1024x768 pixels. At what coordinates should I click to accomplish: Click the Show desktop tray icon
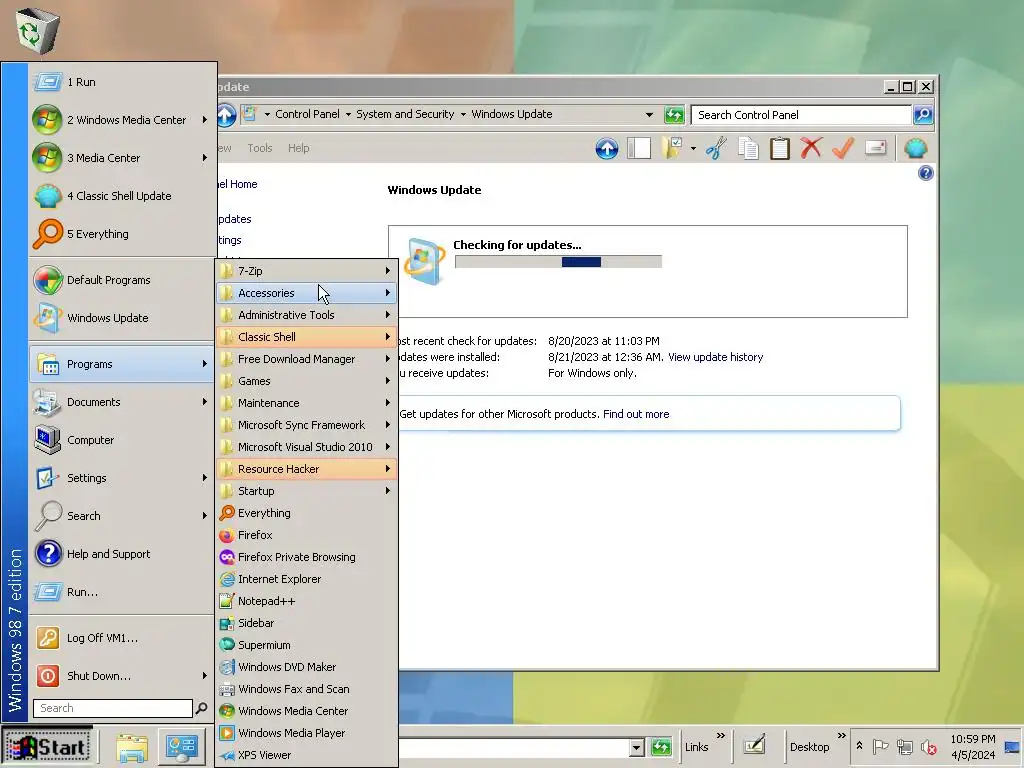(x=1012, y=747)
